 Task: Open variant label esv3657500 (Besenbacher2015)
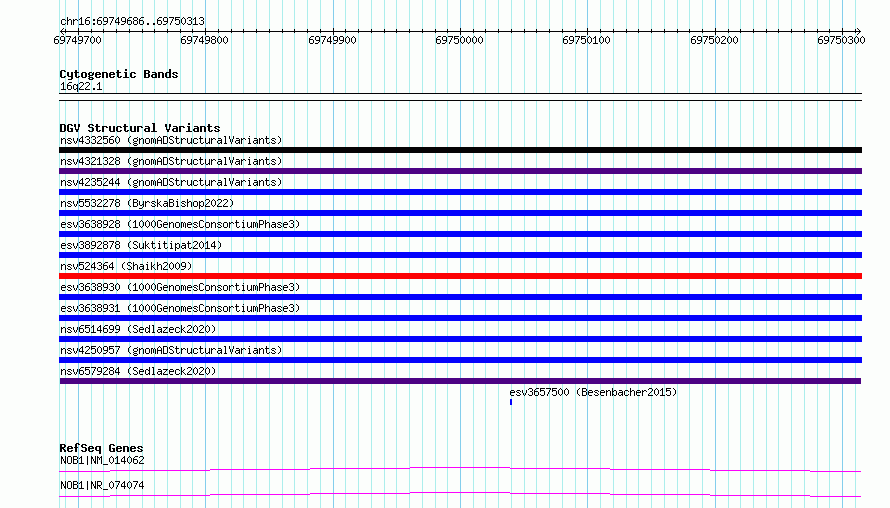click(x=593, y=392)
